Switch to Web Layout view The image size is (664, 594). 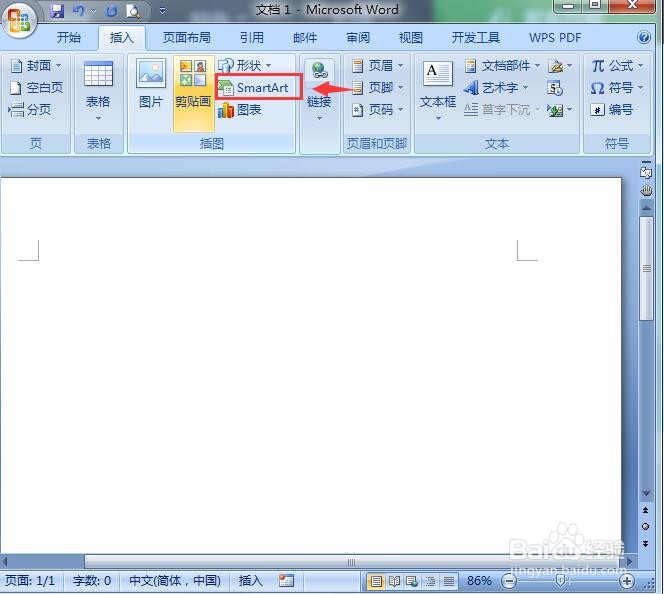412,581
